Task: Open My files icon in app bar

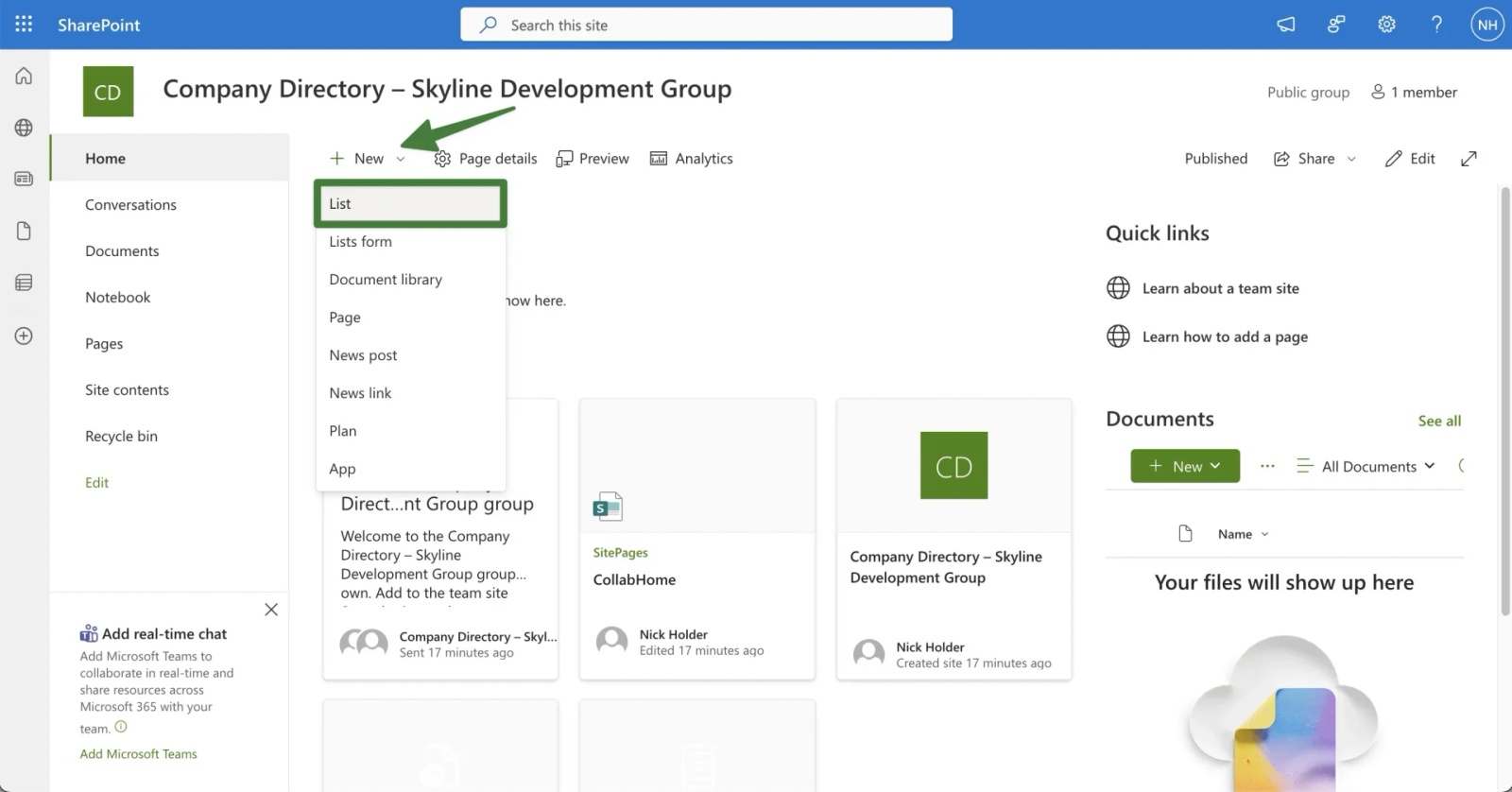Action: (x=24, y=231)
